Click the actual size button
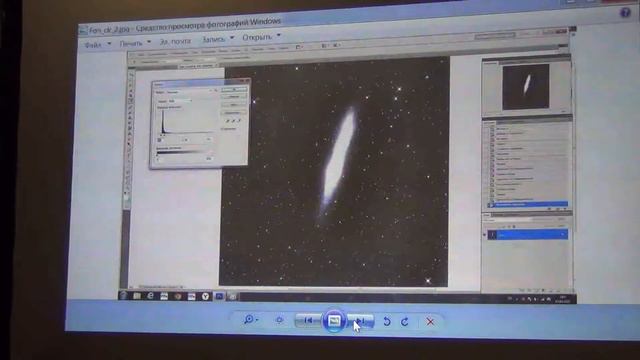This screenshot has width=640, height=360. pyautogui.click(x=280, y=320)
